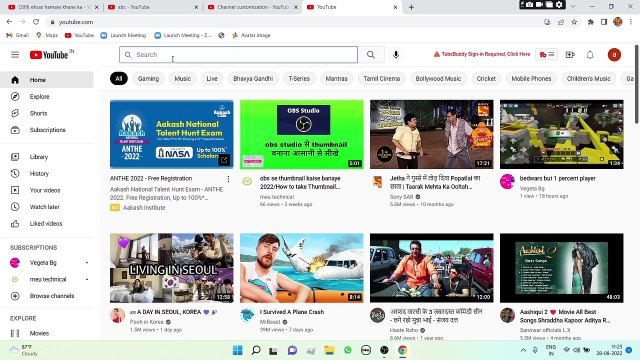640x360 pixels.
Task: Select the Gaming filter chip
Action: [x=148, y=78]
